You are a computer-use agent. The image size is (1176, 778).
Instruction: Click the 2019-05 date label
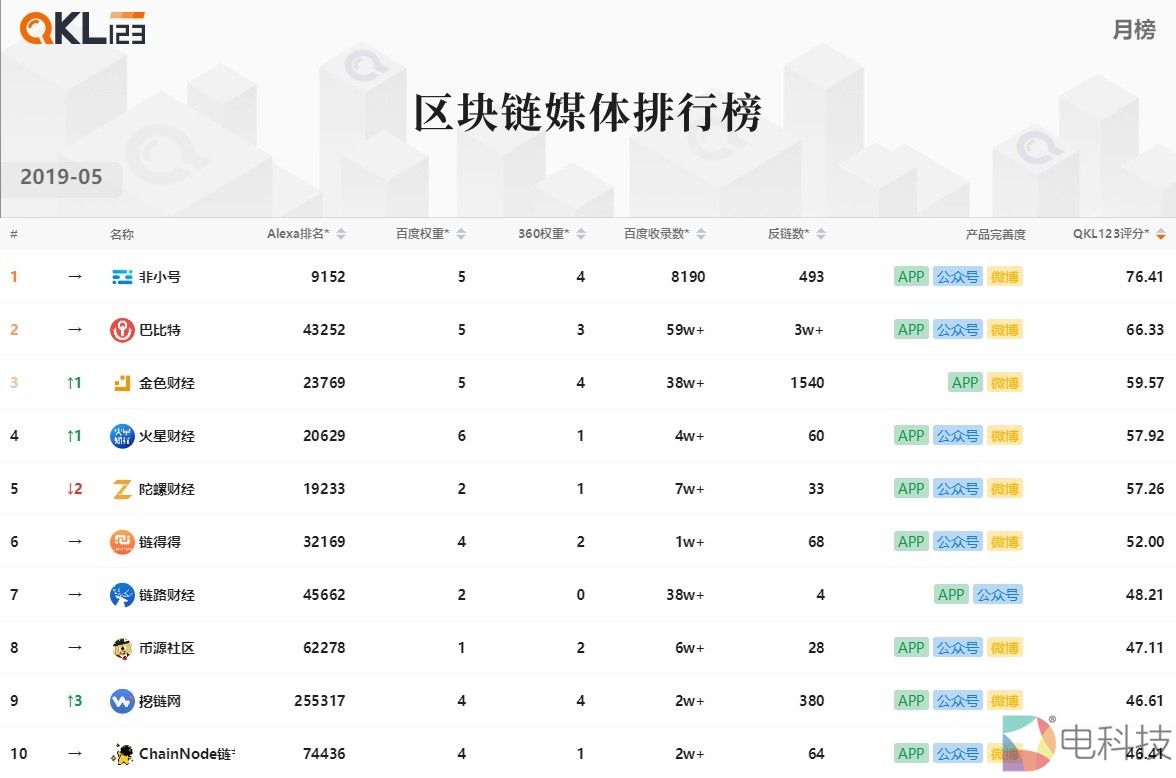click(61, 177)
